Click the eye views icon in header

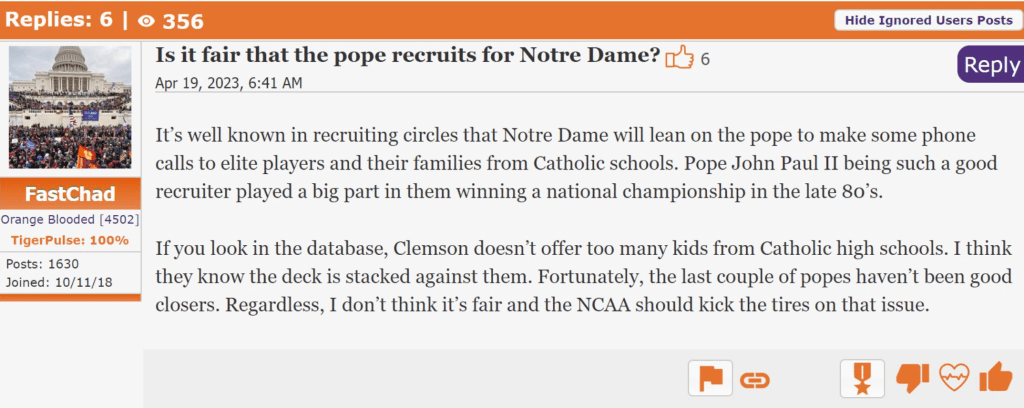click(x=145, y=20)
